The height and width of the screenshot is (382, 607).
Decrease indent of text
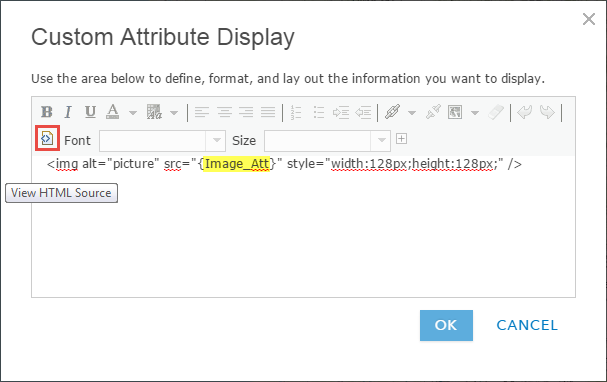tap(363, 112)
